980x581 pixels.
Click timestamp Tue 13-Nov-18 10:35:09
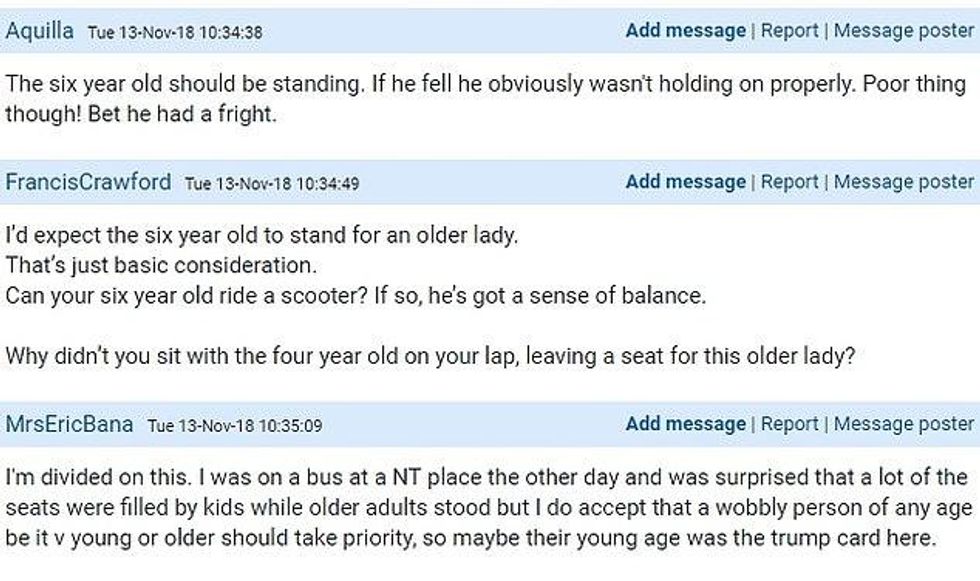click(x=235, y=426)
